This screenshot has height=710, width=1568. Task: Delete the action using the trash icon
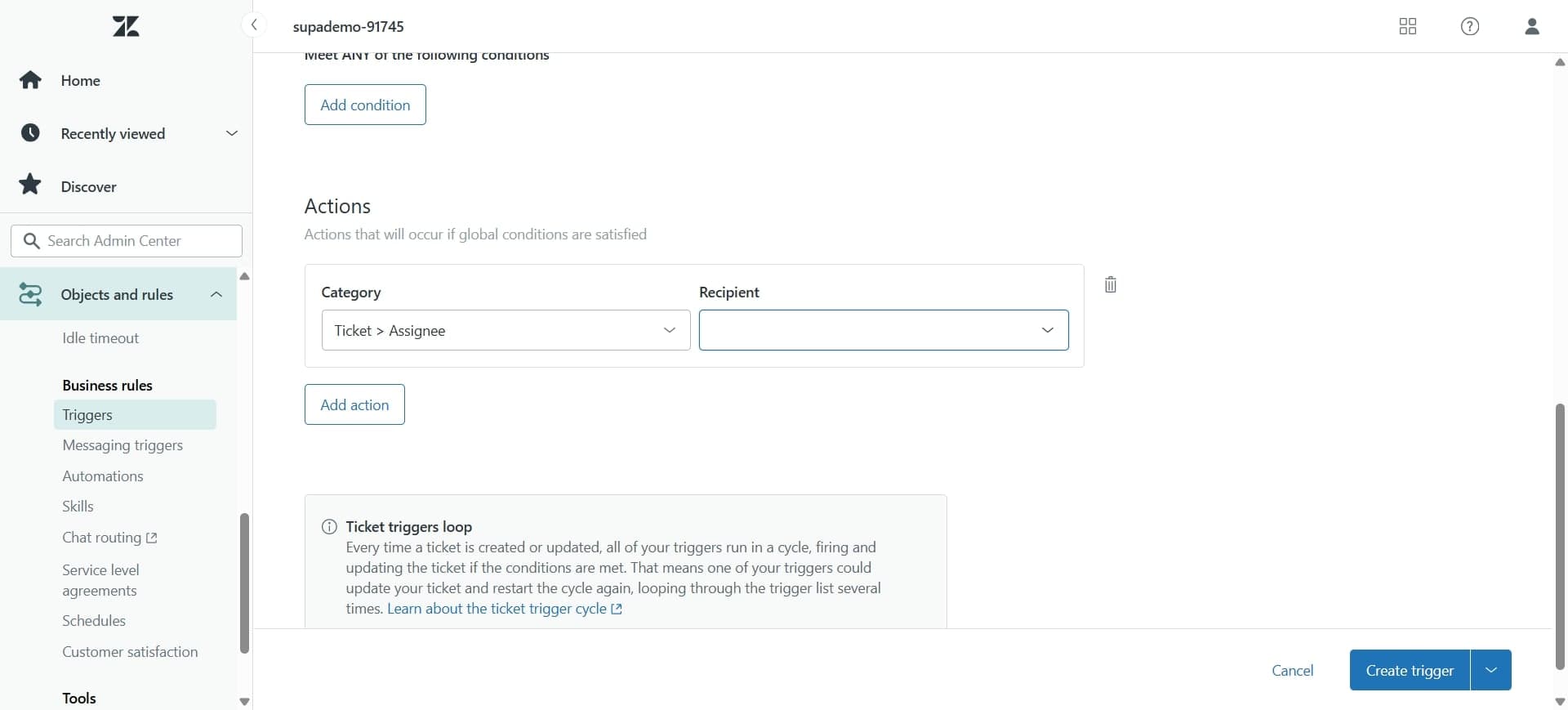click(1110, 284)
